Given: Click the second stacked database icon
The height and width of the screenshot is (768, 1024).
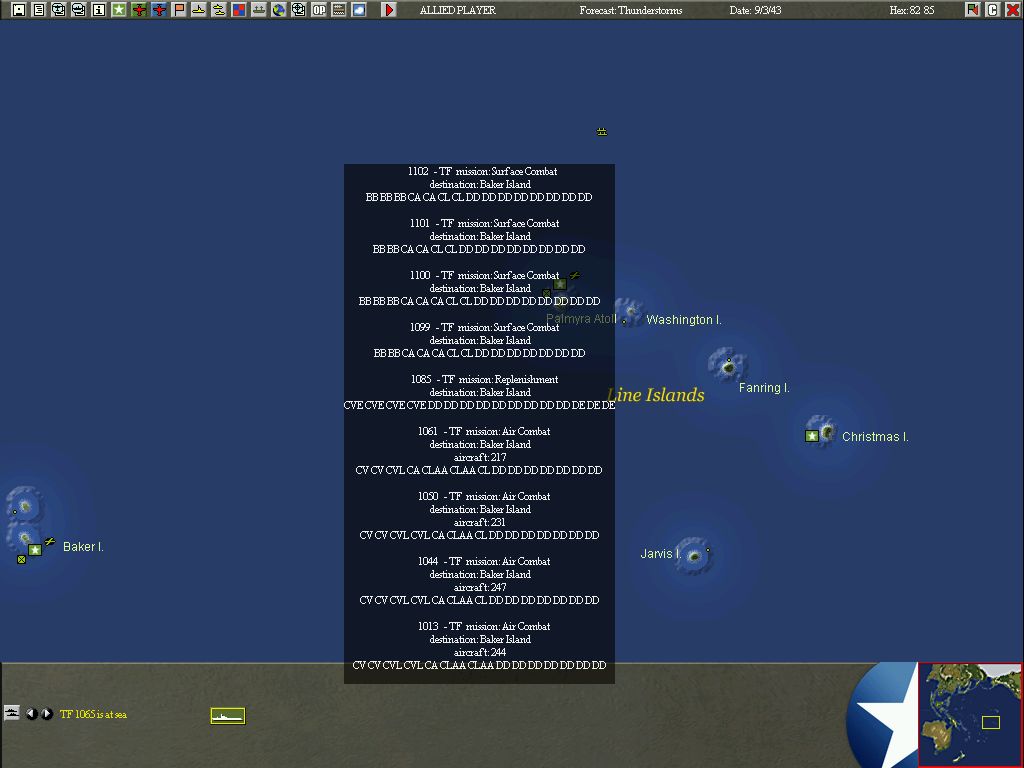Looking at the screenshot, I should point(78,10).
